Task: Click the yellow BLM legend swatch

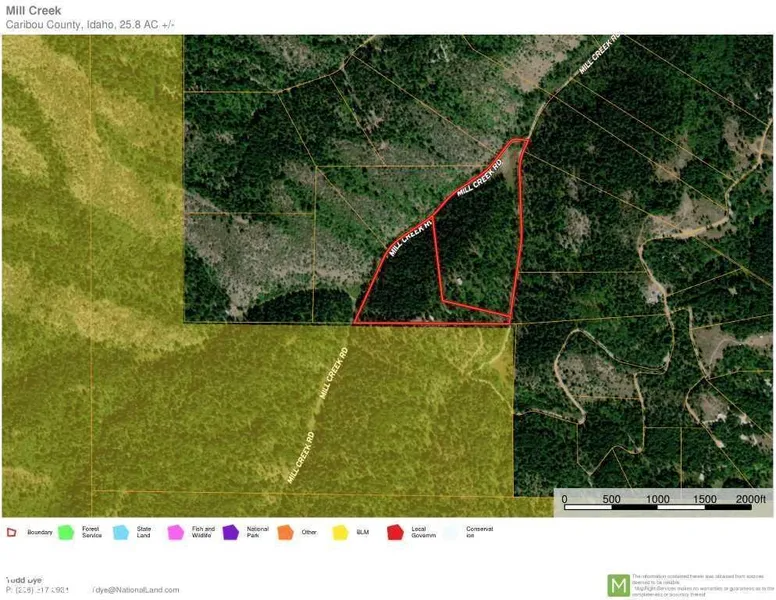Action: click(340, 532)
